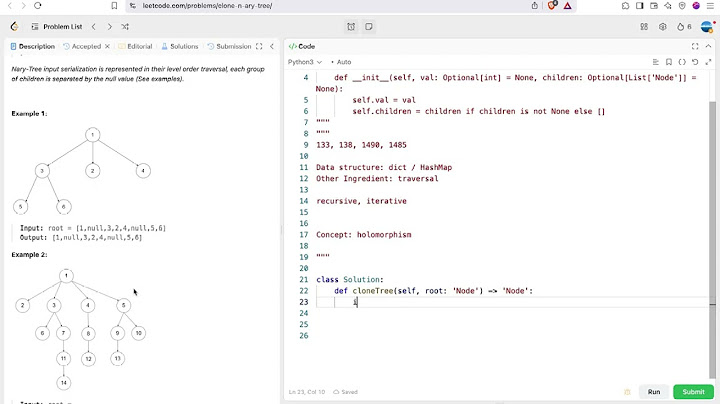Open the user profile avatar
This screenshot has width=720, height=404.
click(x=707, y=27)
